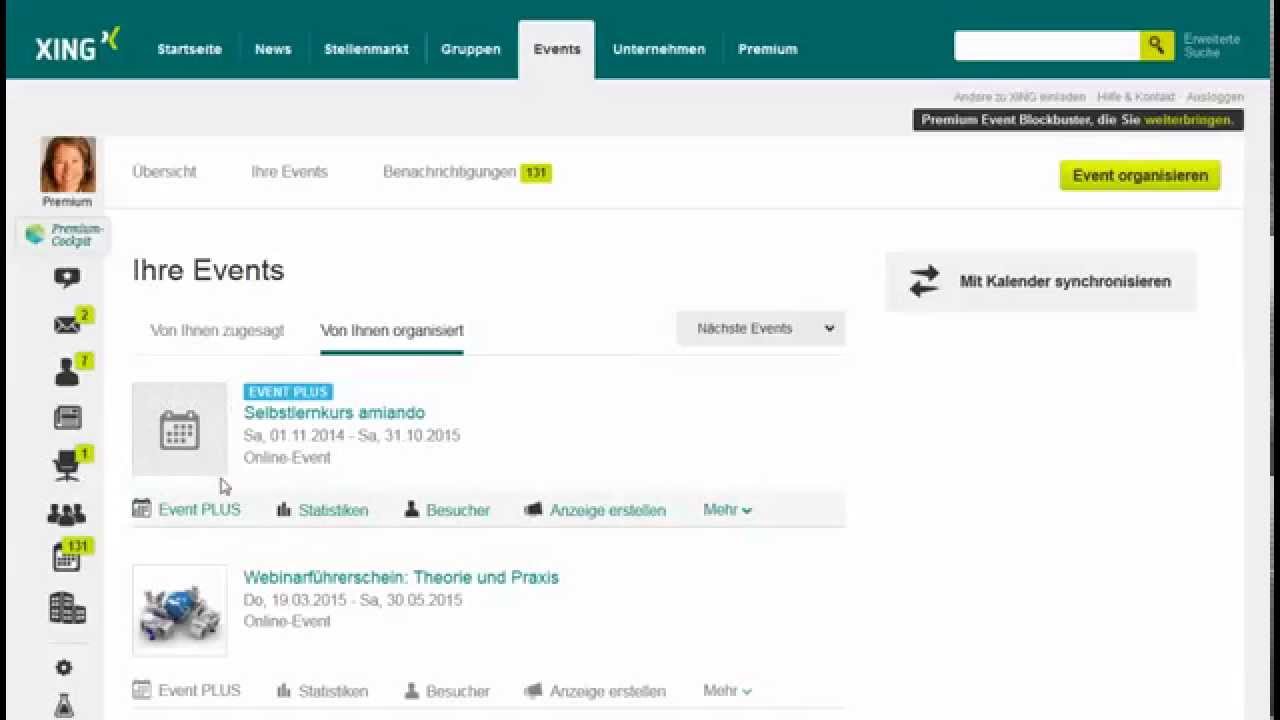Click the XING logo
This screenshot has width=1280, height=720.
pos(77,46)
